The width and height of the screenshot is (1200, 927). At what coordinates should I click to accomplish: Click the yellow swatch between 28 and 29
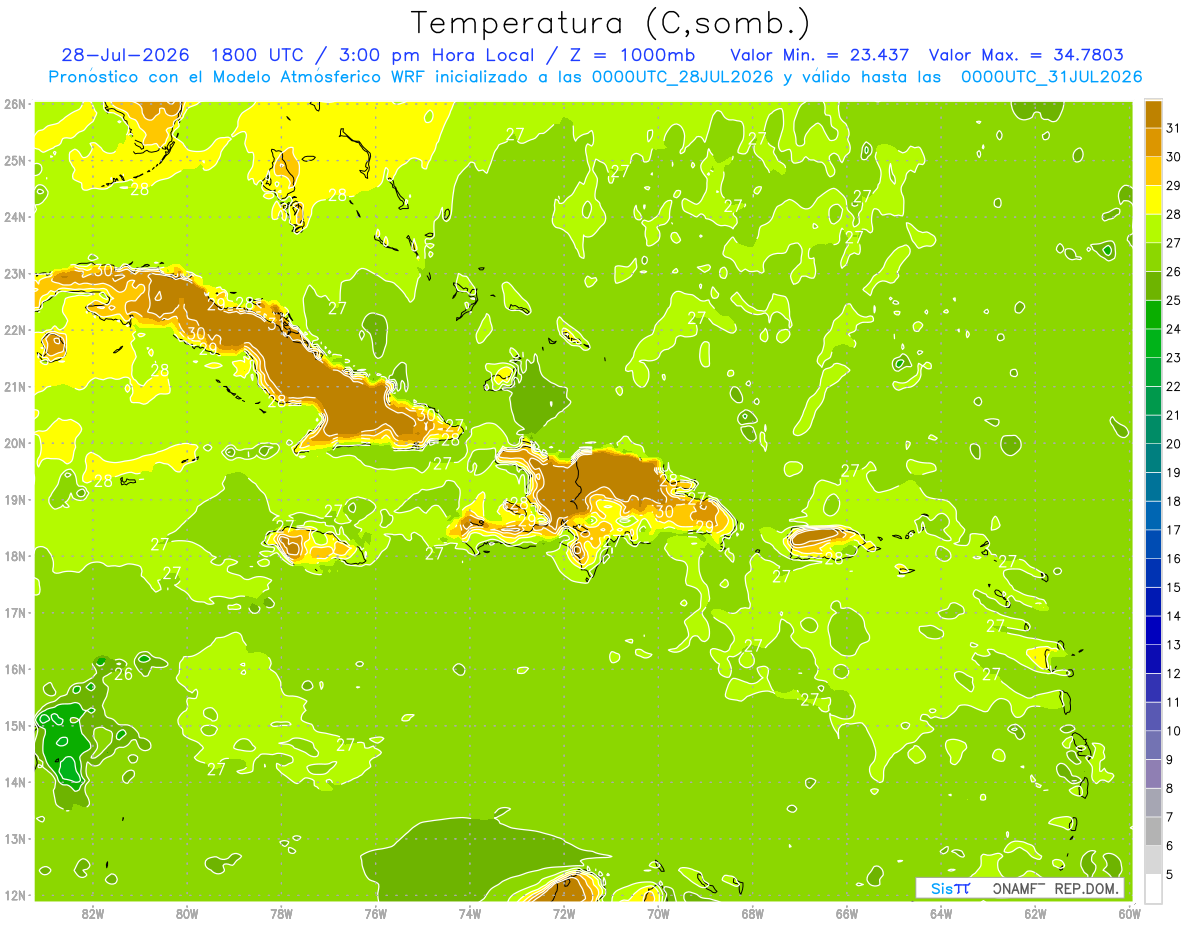(1153, 200)
